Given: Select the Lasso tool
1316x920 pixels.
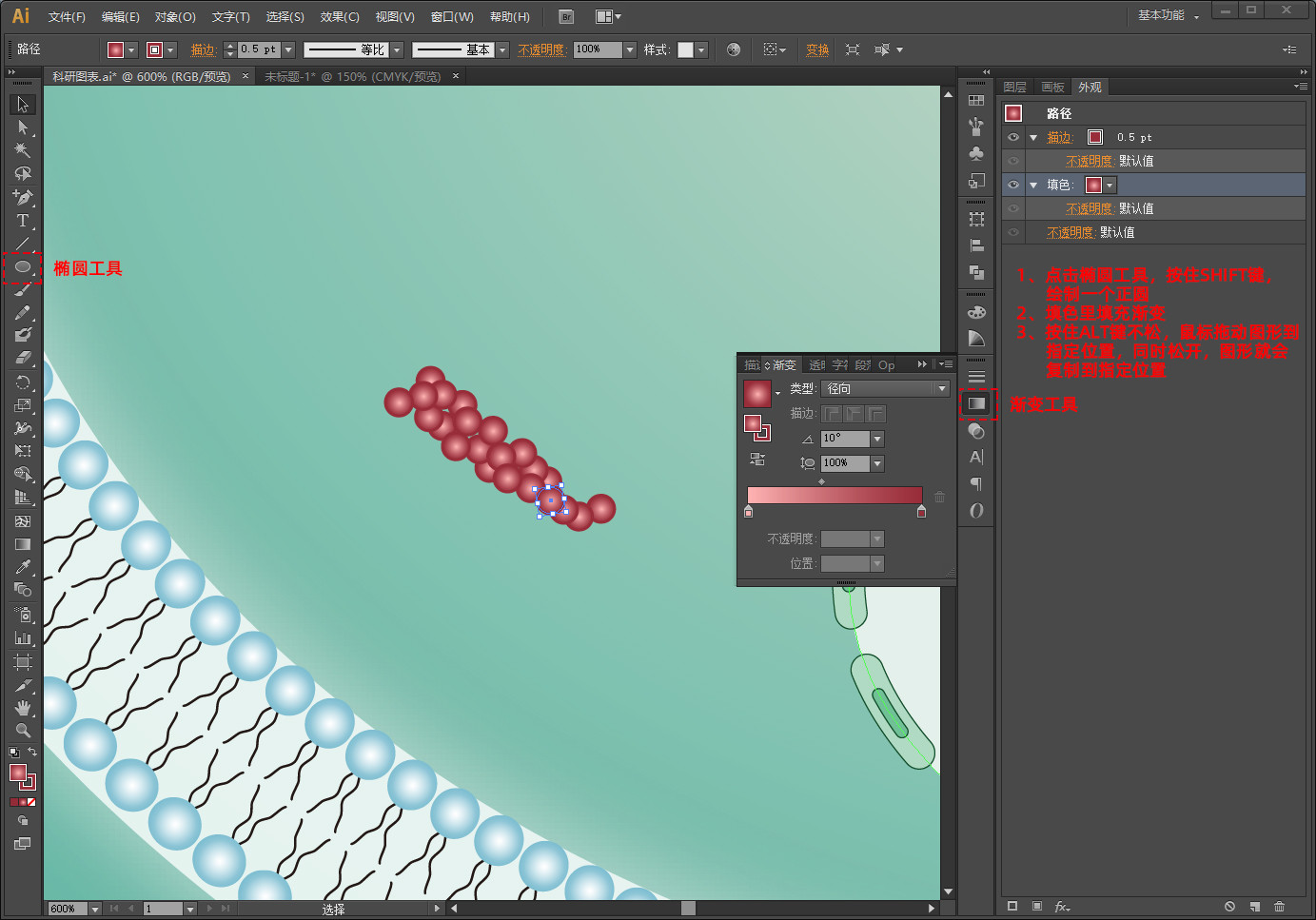Looking at the screenshot, I should click(x=23, y=173).
